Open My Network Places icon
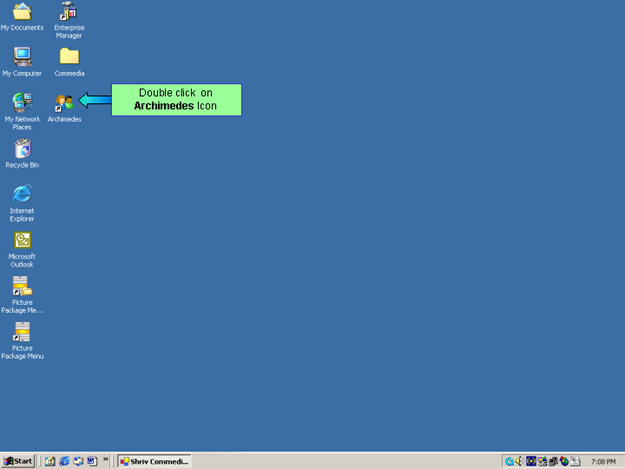 click(x=21, y=102)
